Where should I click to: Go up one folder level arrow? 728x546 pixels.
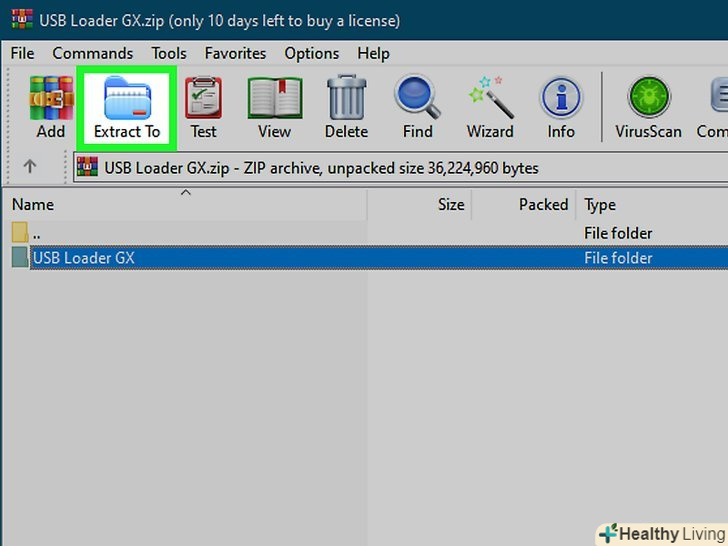[x=30, y=166]
